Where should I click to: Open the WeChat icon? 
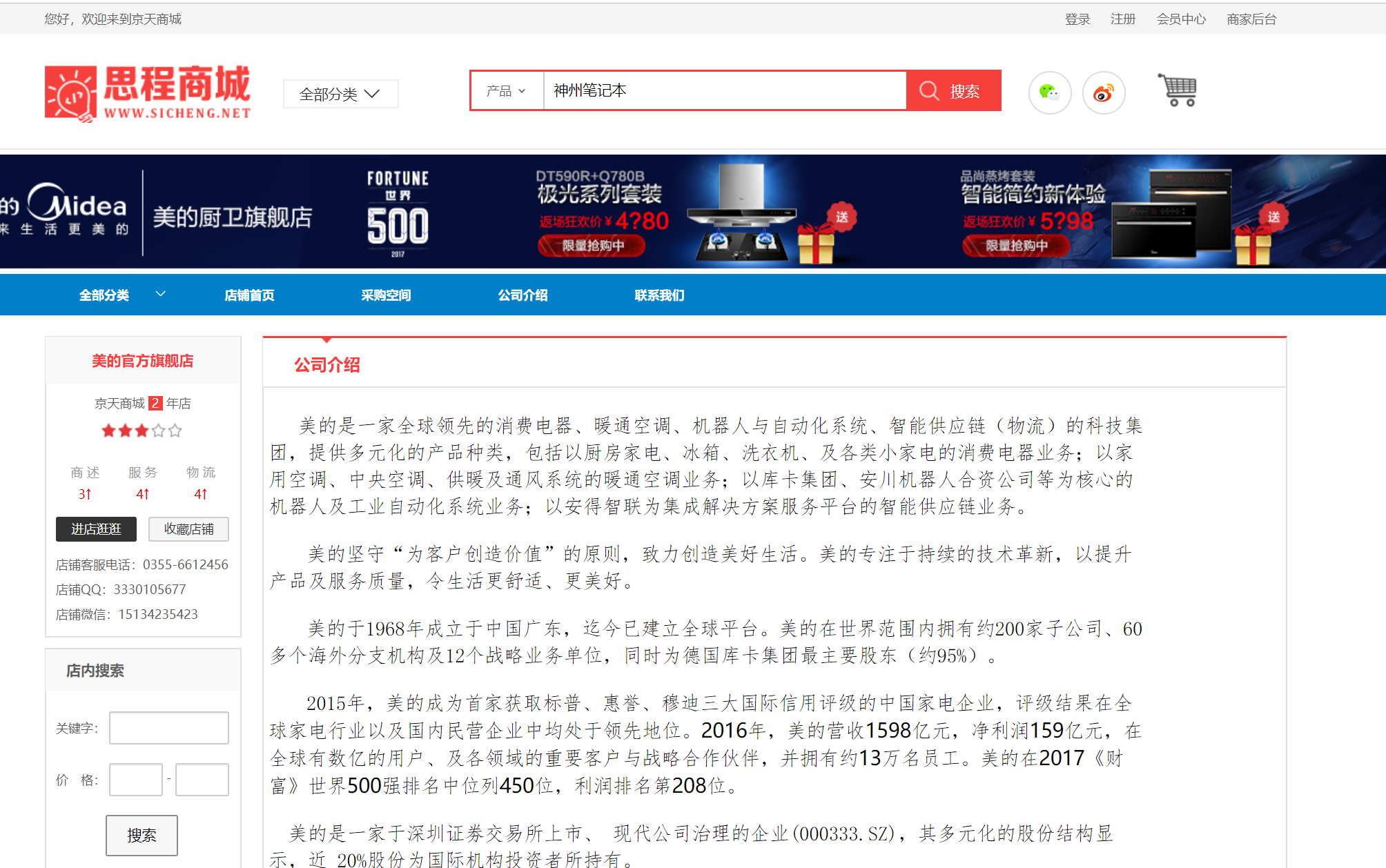1049,92
